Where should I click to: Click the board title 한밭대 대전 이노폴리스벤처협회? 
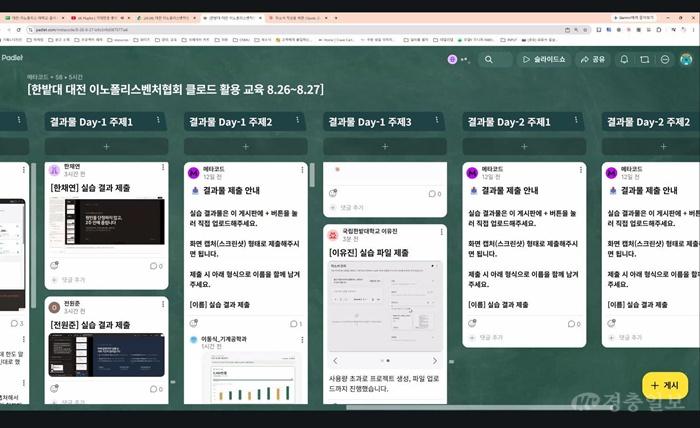click(x=176, y=89)
